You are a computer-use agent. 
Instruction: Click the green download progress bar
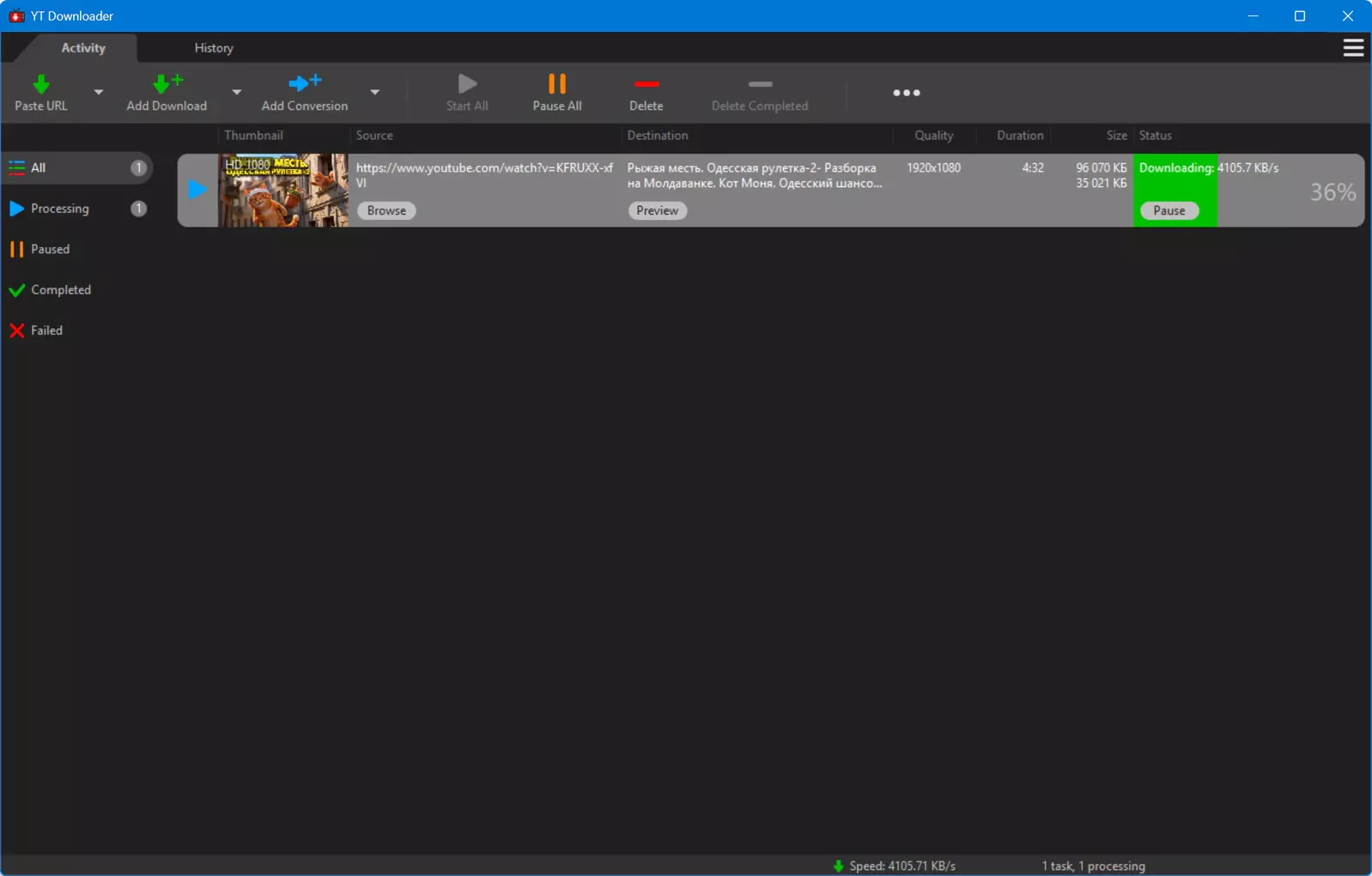click(1175, 191)
